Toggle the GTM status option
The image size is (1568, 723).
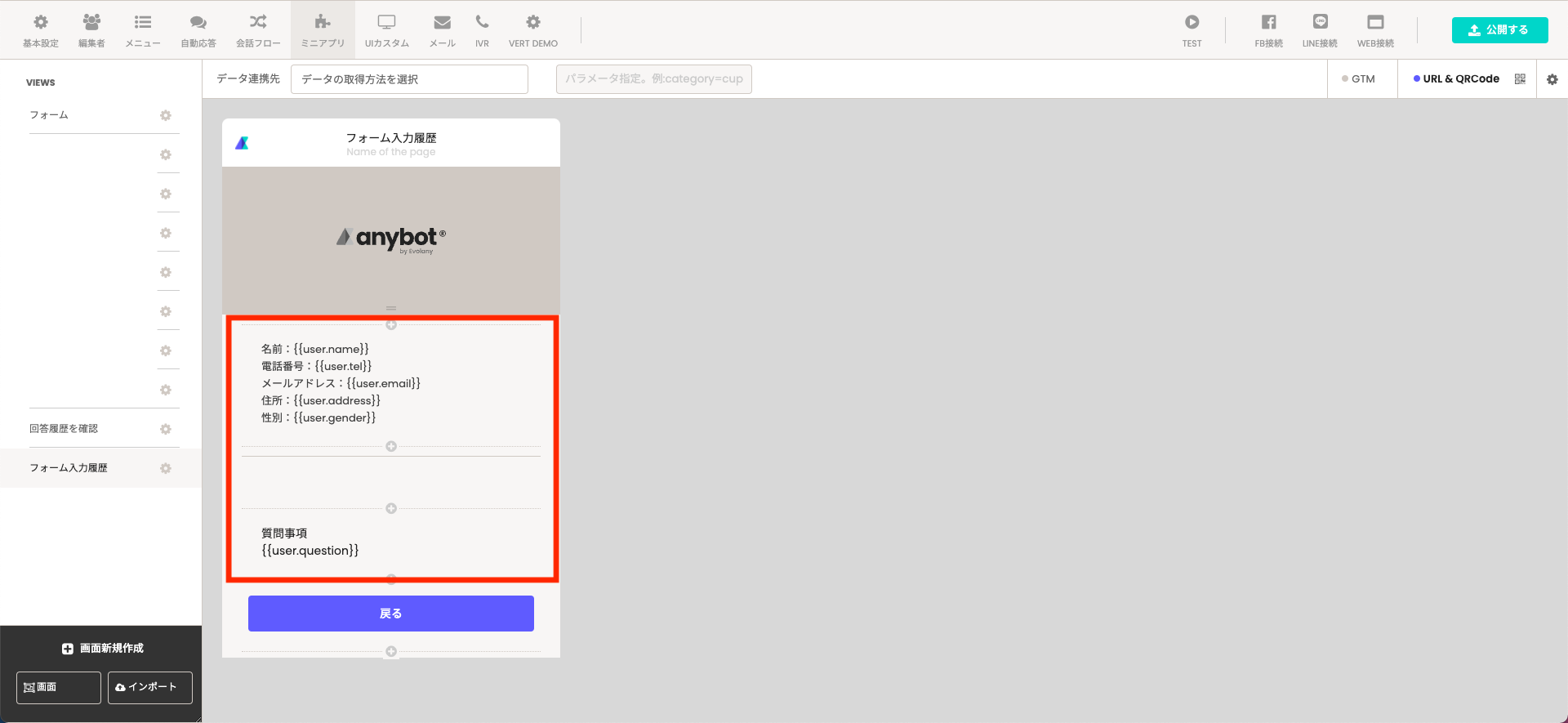click(1358, 79)
